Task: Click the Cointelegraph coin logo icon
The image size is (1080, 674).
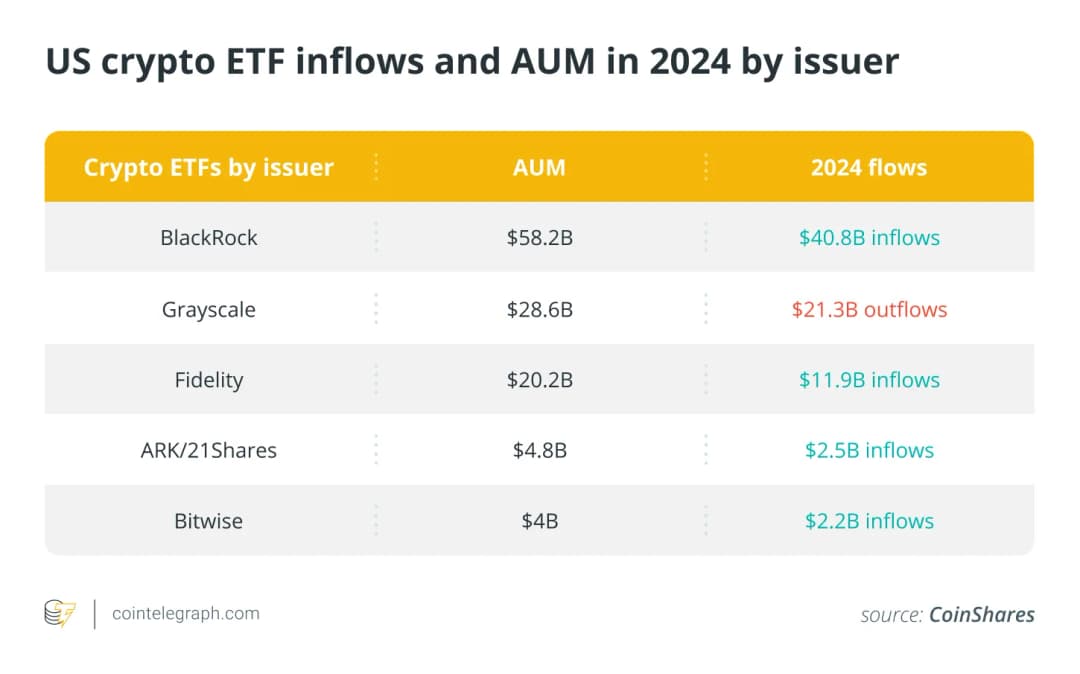Action: point(60,613)
